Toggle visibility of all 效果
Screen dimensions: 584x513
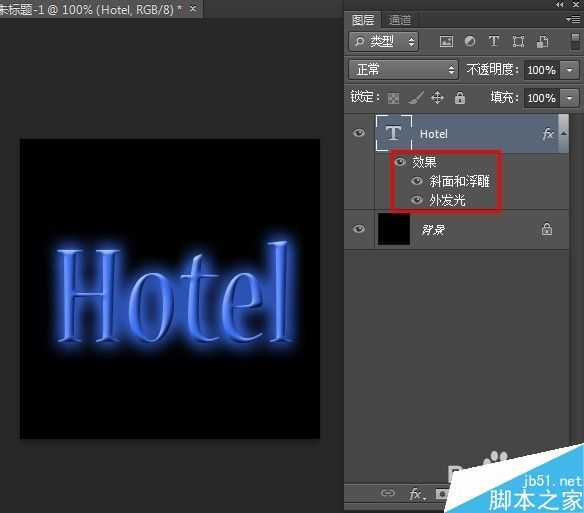pos(400,162)
